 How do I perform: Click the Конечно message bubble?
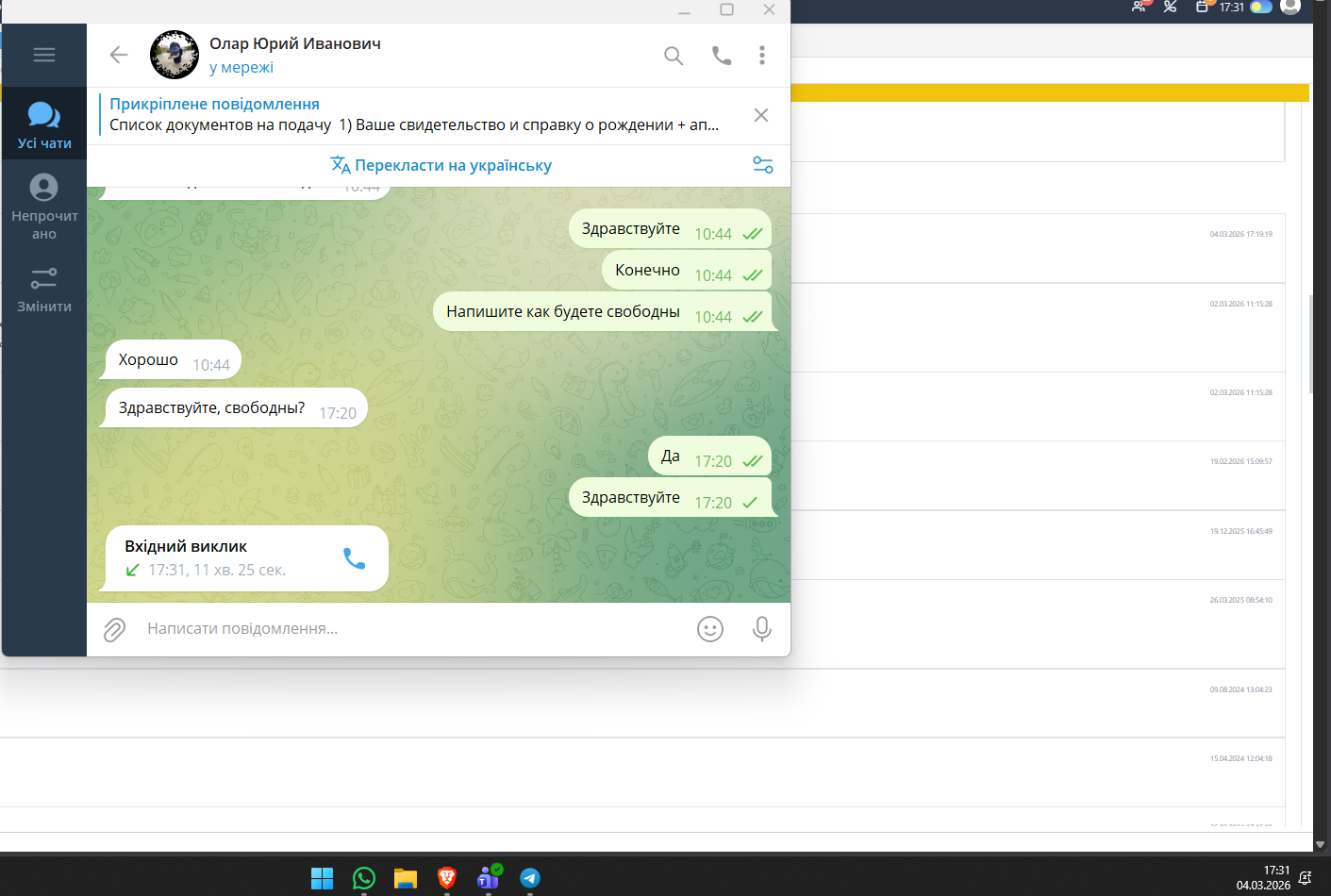[687, 270]
